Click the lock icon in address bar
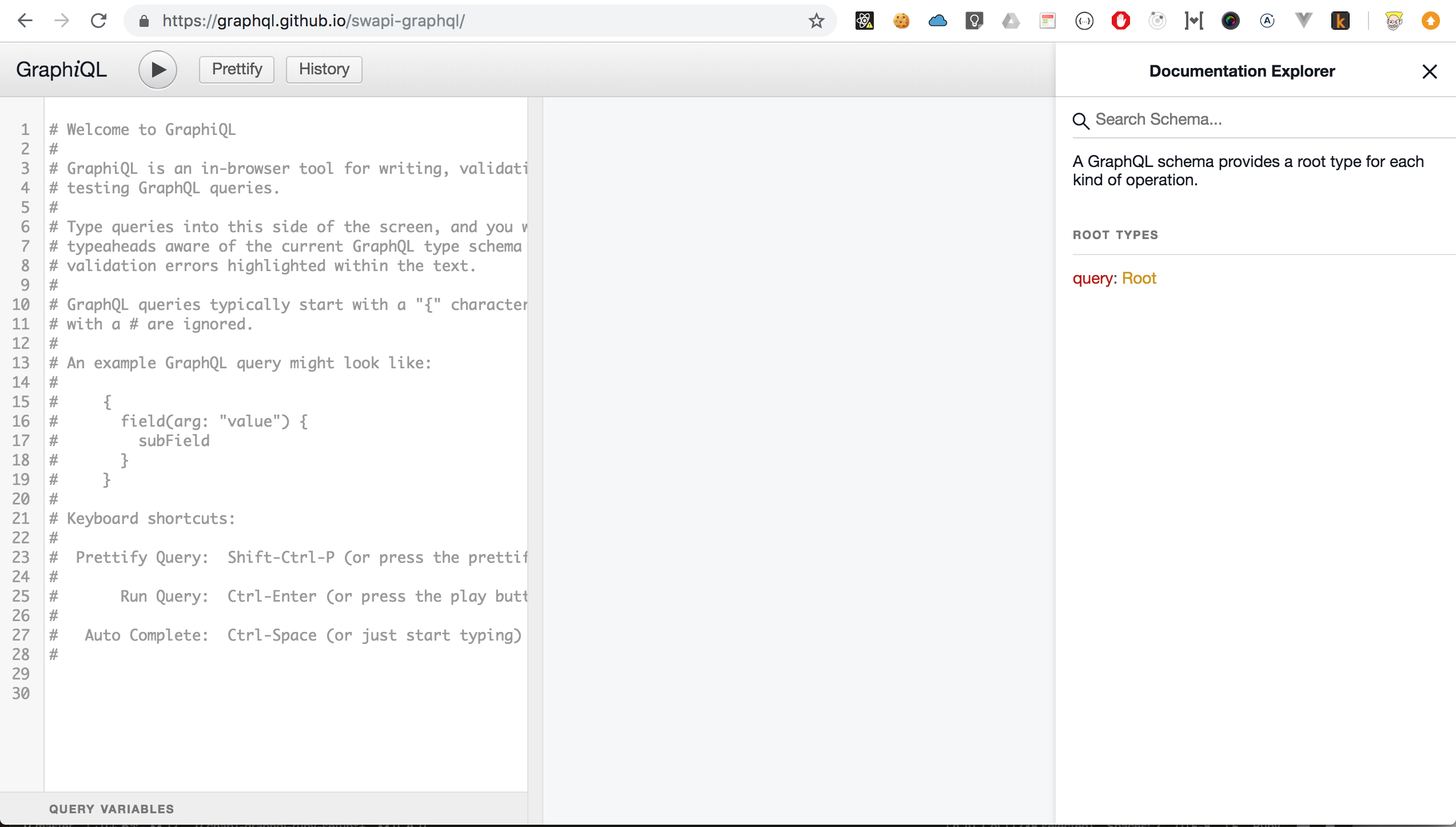 [144, 21]
